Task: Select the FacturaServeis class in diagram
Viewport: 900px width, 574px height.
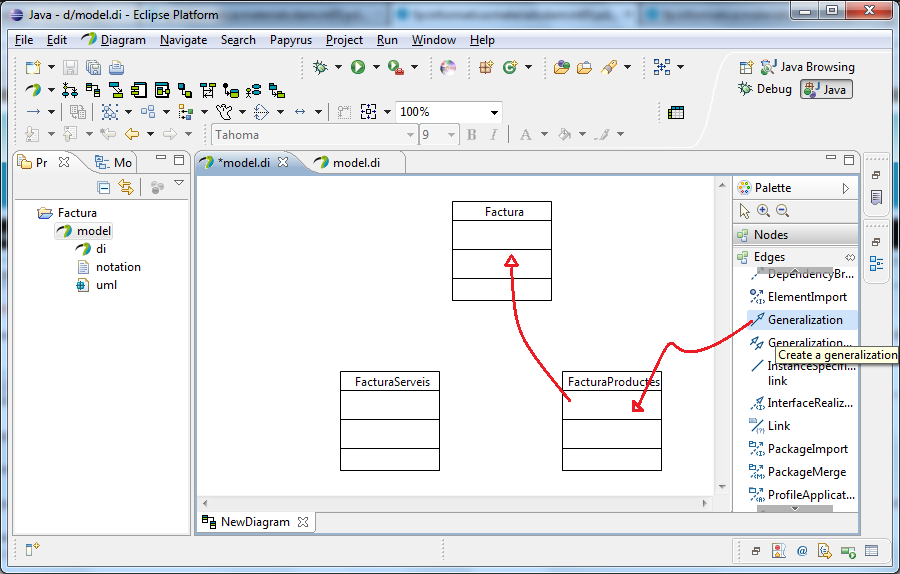Action: (390, 381)
